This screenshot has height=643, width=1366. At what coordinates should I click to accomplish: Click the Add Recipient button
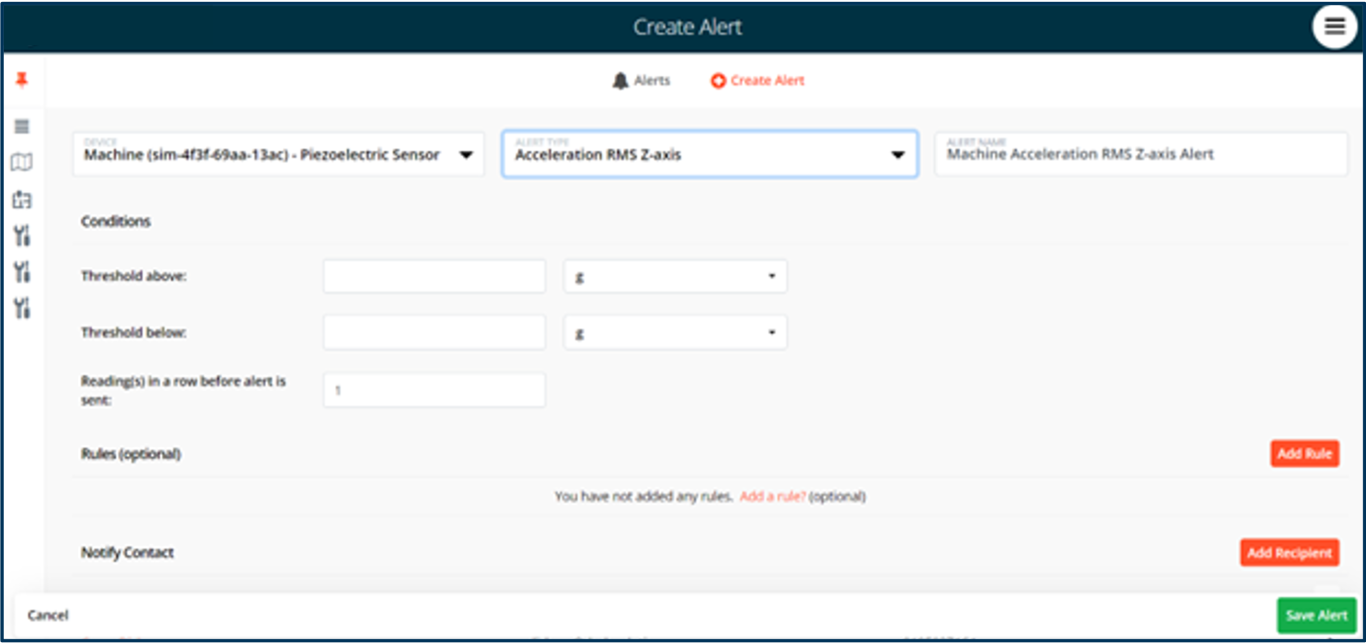[1290, 553]
